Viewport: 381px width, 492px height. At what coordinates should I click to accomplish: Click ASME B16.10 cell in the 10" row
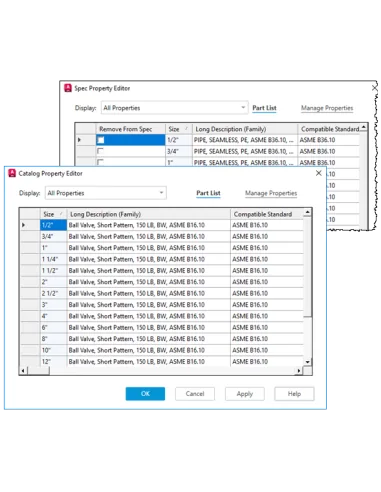267,350
